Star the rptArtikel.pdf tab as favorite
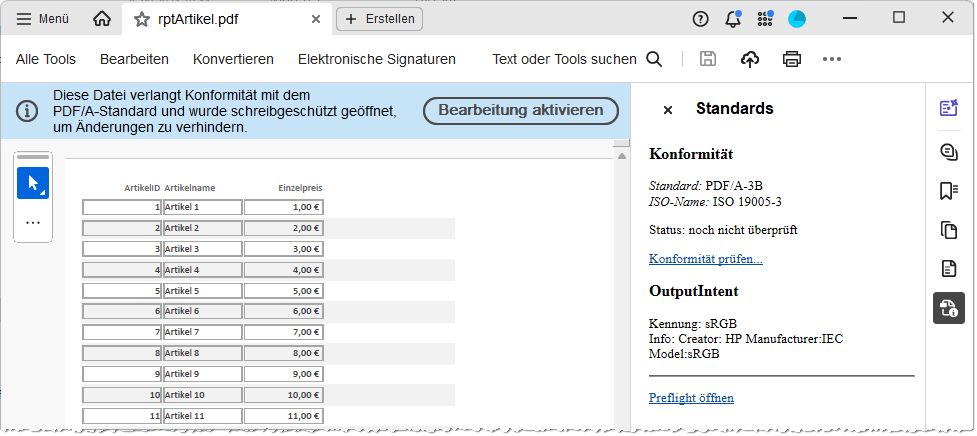The width and height of the screenshot is (977, 436). [x=142, y=19]
